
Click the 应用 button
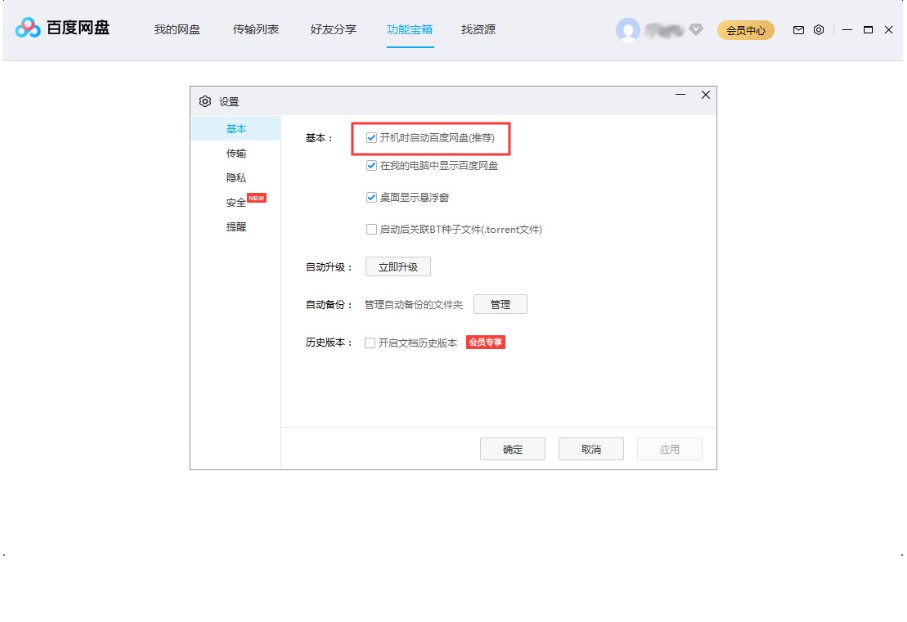(670, 449)
